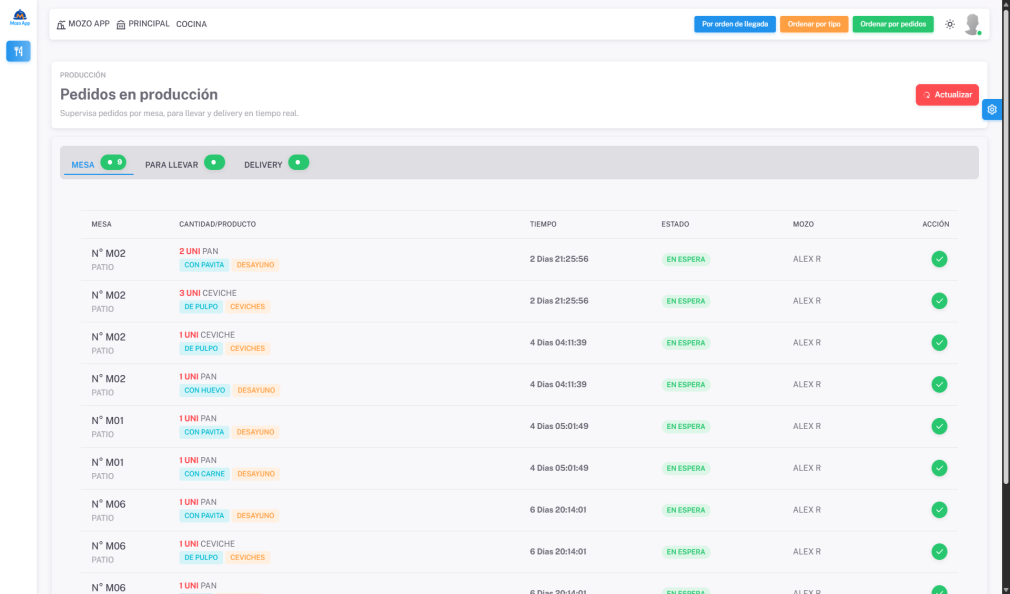Open the kitchen utensils sidebar icon
1010x594 pixels.
pyautogui.click(x=18, y=51)
